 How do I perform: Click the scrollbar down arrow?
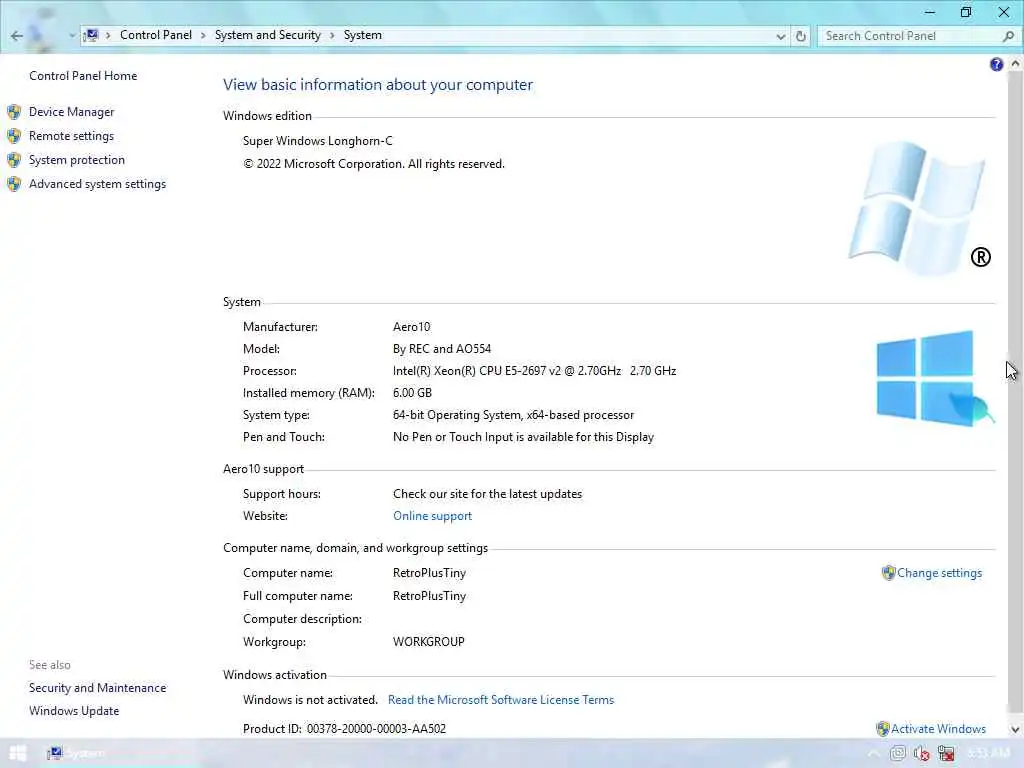tap(1015, 729)
